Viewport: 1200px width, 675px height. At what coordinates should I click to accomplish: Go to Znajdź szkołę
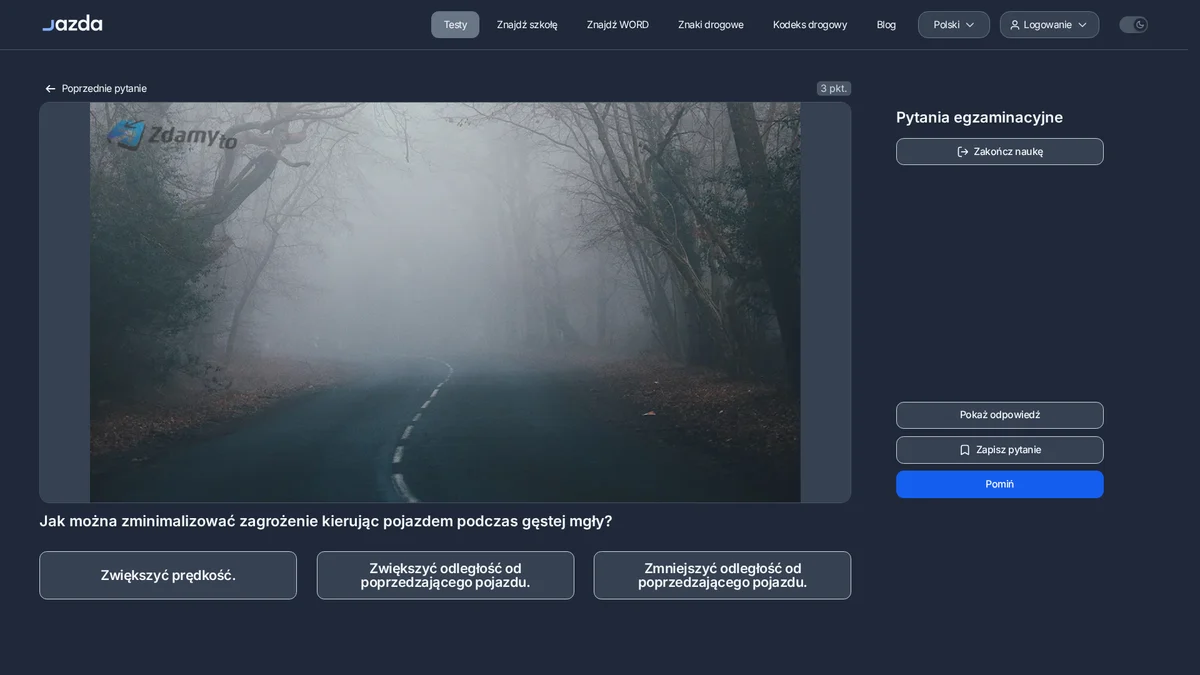coord(527,25)
